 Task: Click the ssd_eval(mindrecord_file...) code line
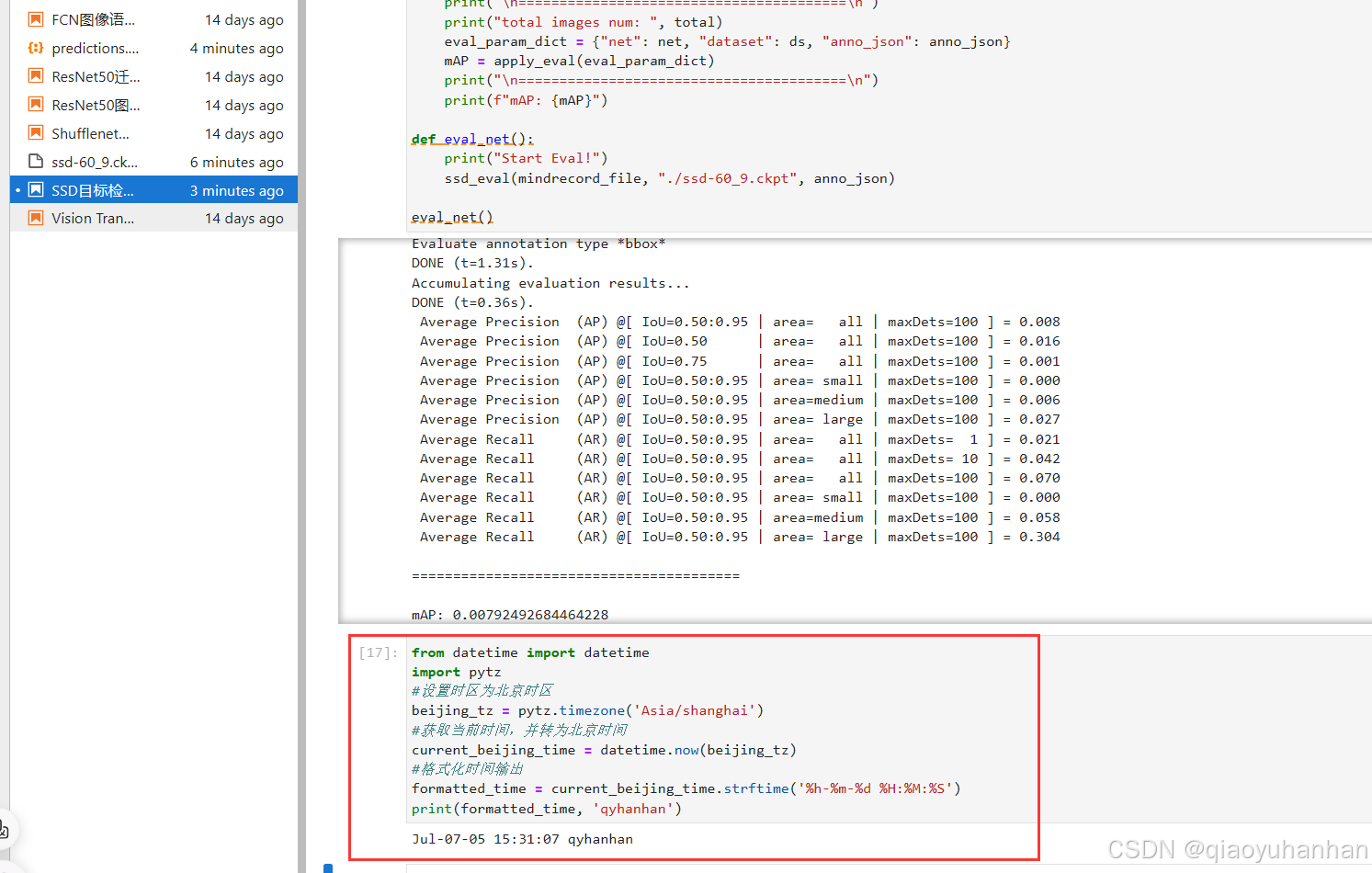[x=670, y=178]
